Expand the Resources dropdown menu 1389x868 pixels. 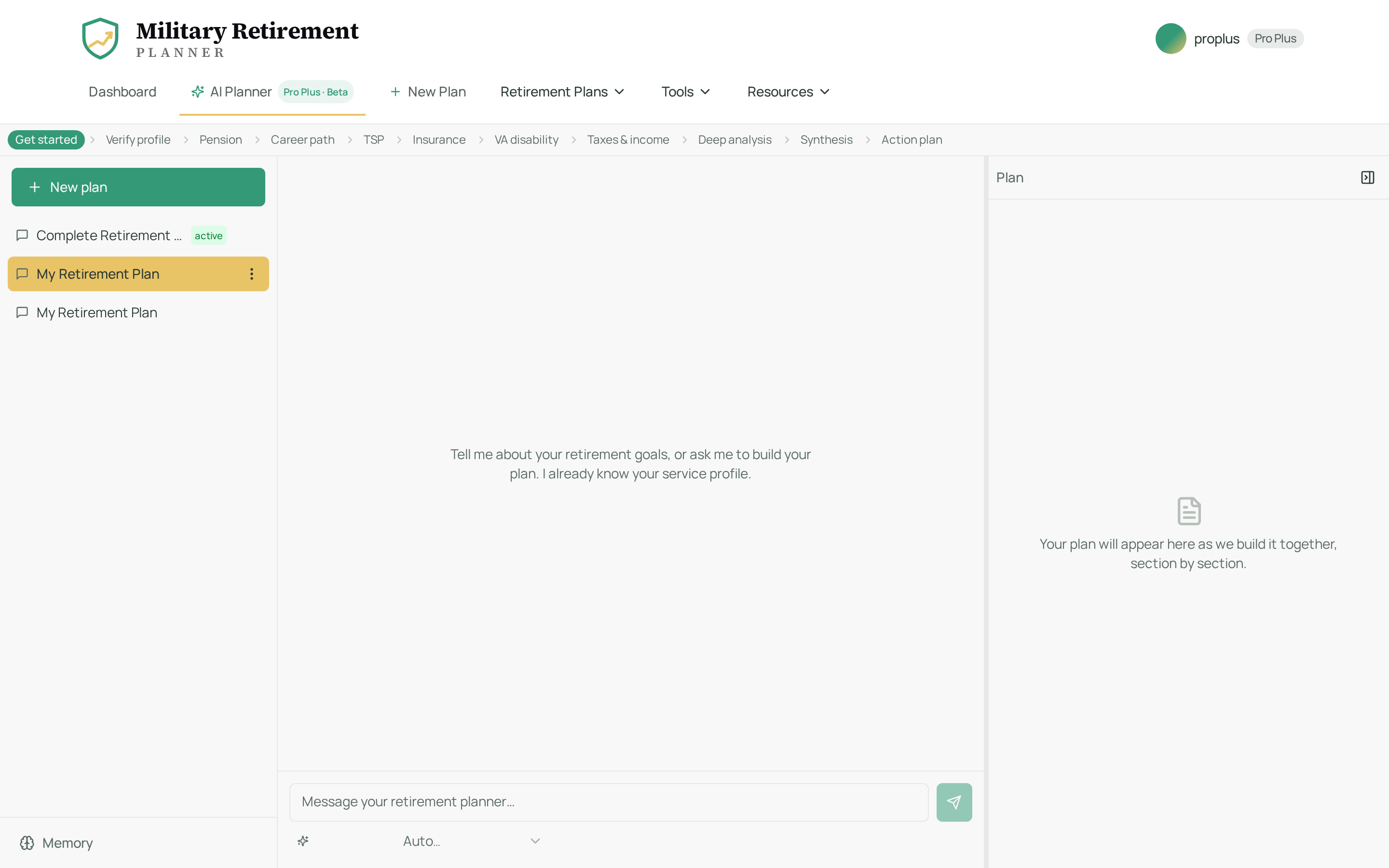[x=789, y=92]
